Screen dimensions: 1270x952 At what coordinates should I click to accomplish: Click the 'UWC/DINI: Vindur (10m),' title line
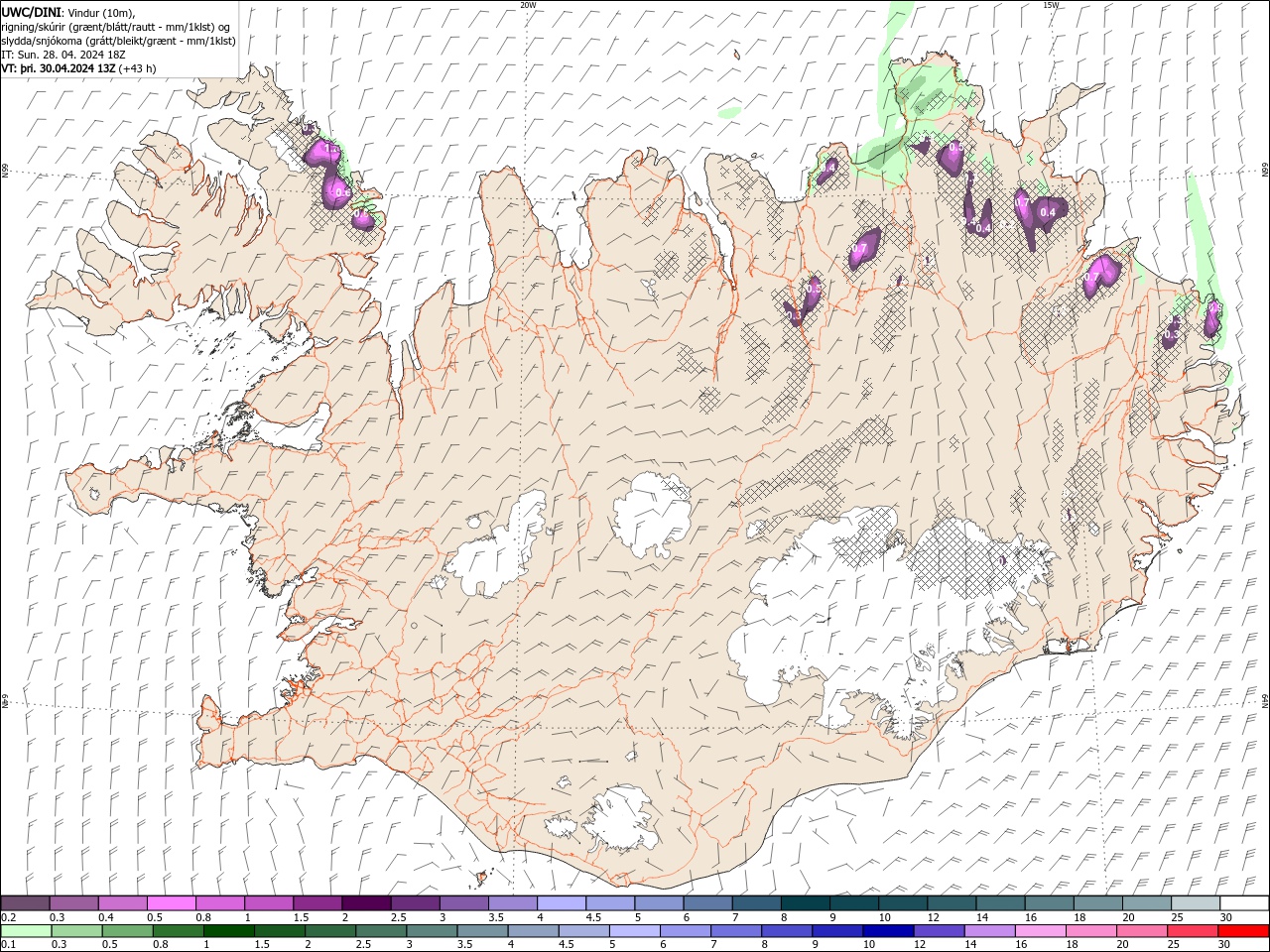click(68, 11)
